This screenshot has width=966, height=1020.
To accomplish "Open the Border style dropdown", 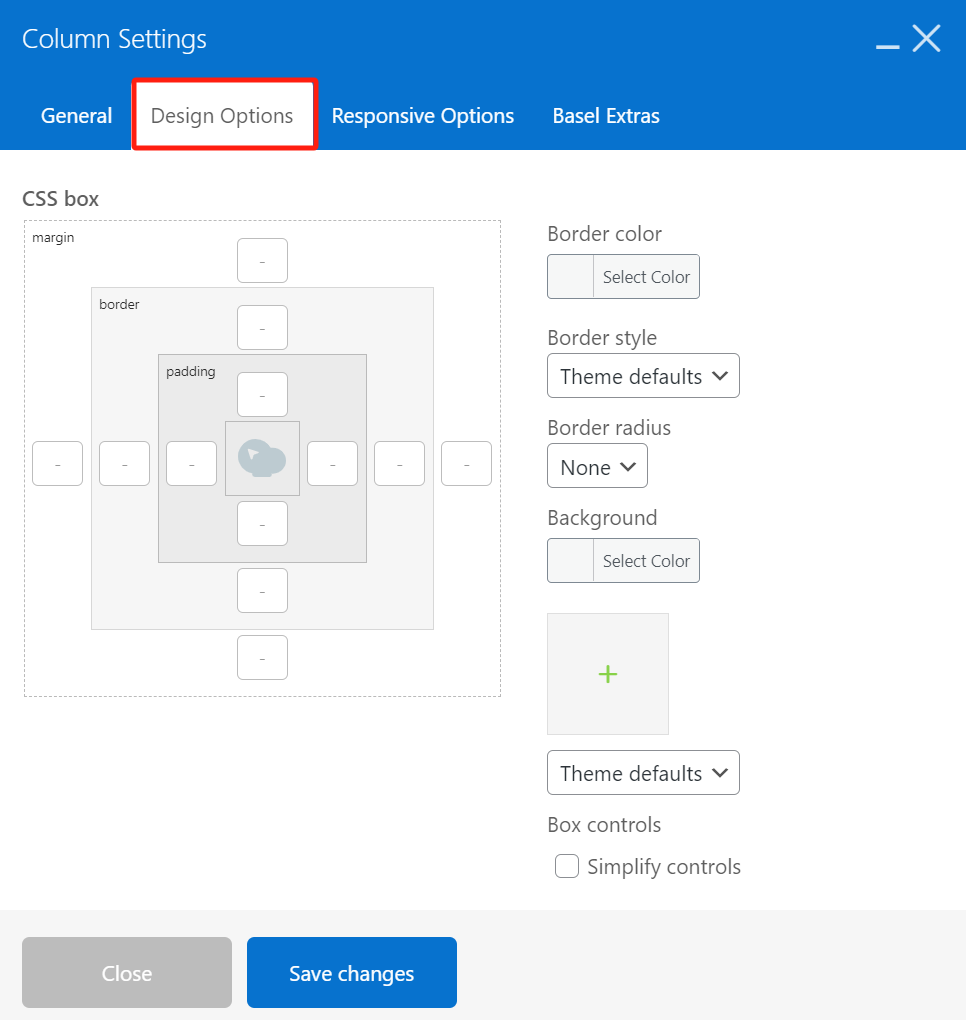I will click(x=643, y=376).
